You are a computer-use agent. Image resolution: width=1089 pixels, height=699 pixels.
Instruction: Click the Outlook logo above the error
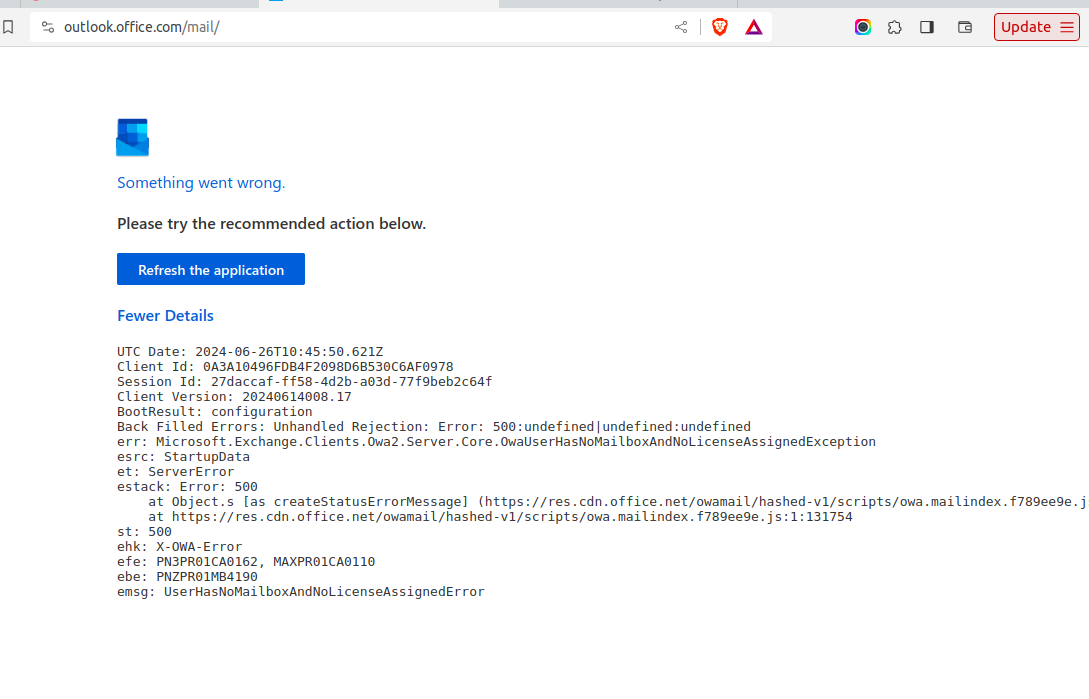coord(132,137)
